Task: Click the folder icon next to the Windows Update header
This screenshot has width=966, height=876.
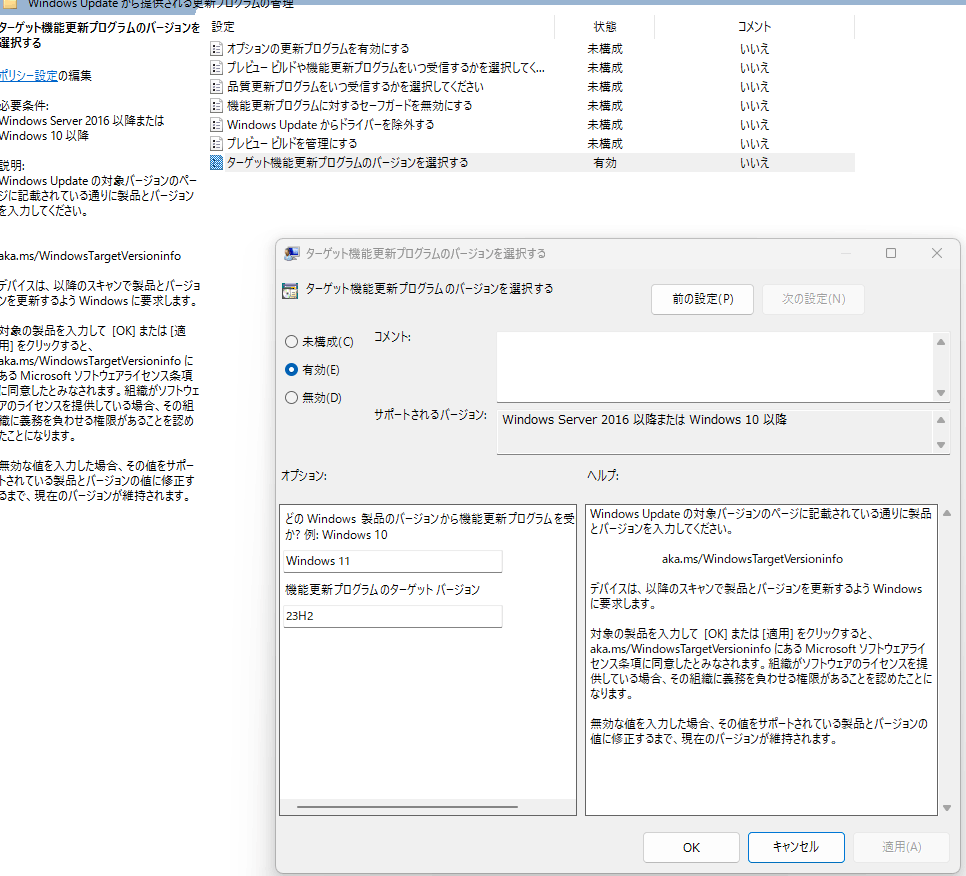Action: (x=10, y=4)
